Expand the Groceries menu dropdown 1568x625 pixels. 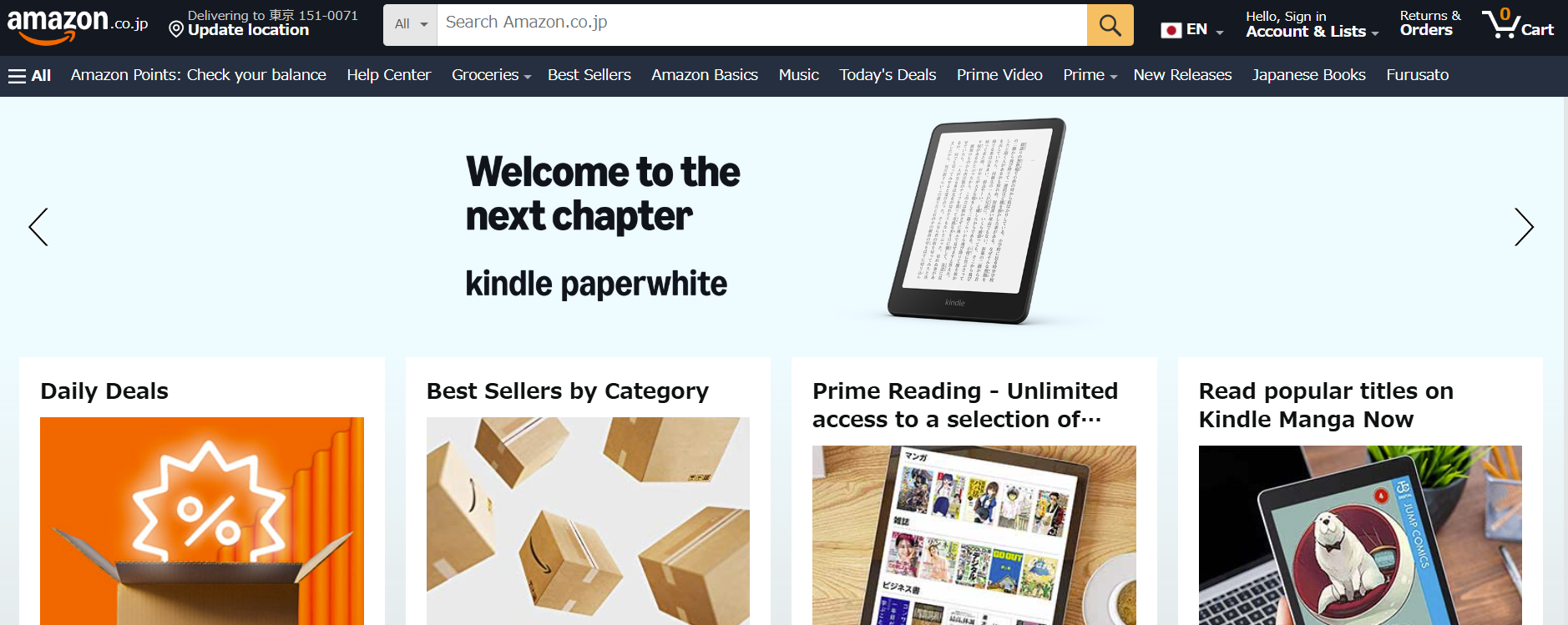(x=491, y=75)
